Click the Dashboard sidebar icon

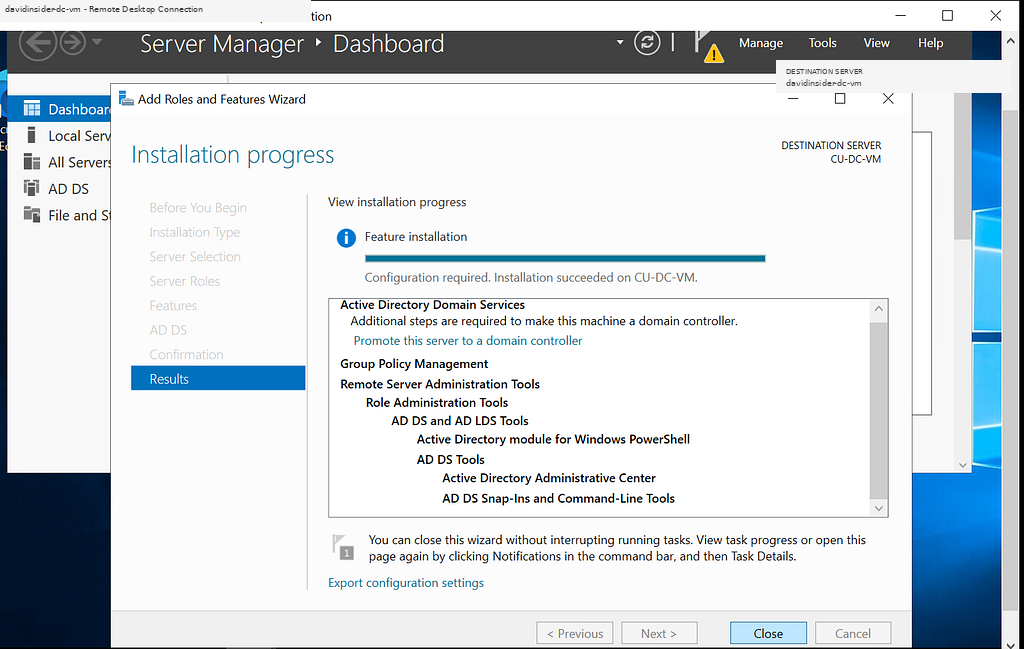[x=31, y=108]
